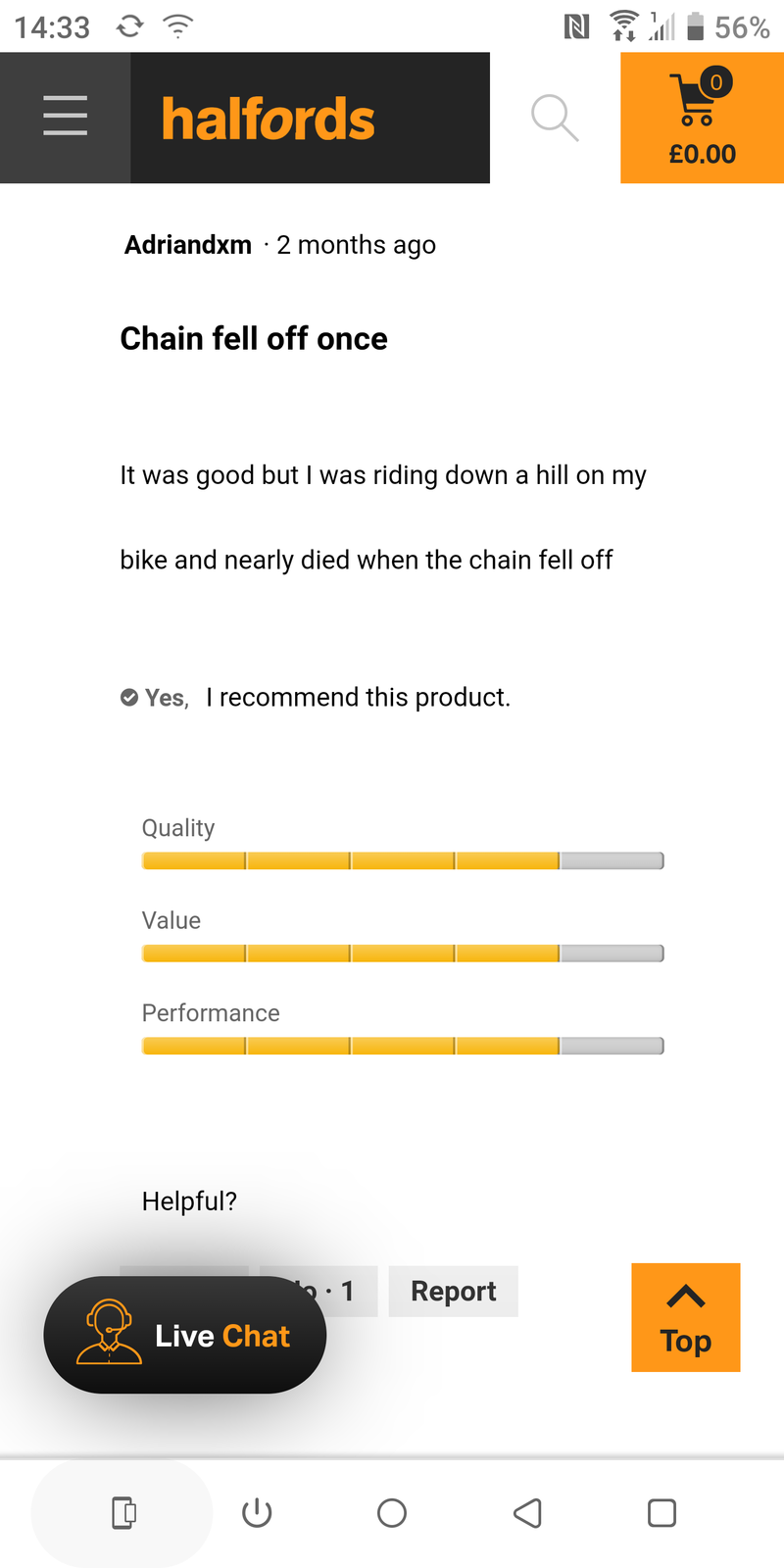784x1568 pixels.
Task: Tap the Android back triangle button
Action: pos(527,1513)
